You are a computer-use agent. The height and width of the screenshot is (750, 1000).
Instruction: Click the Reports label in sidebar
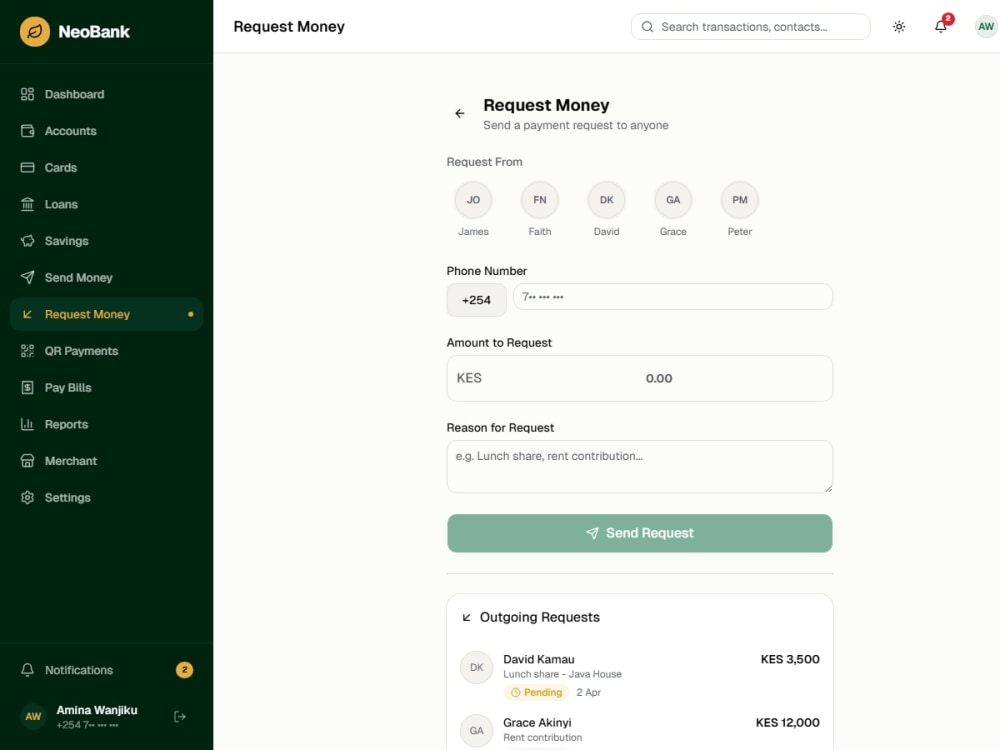pos(66,425)
